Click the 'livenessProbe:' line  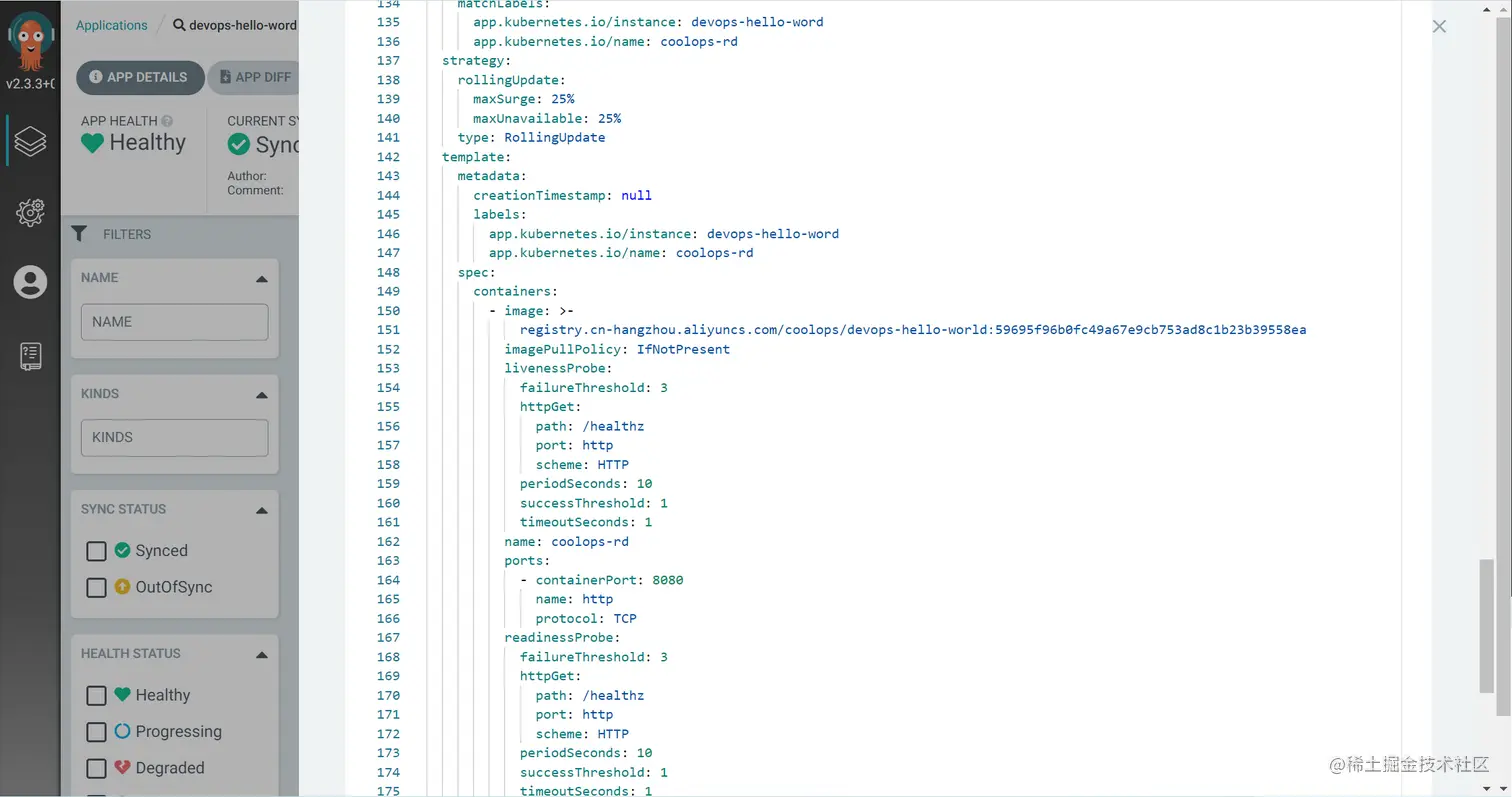[x=558, y=368]
